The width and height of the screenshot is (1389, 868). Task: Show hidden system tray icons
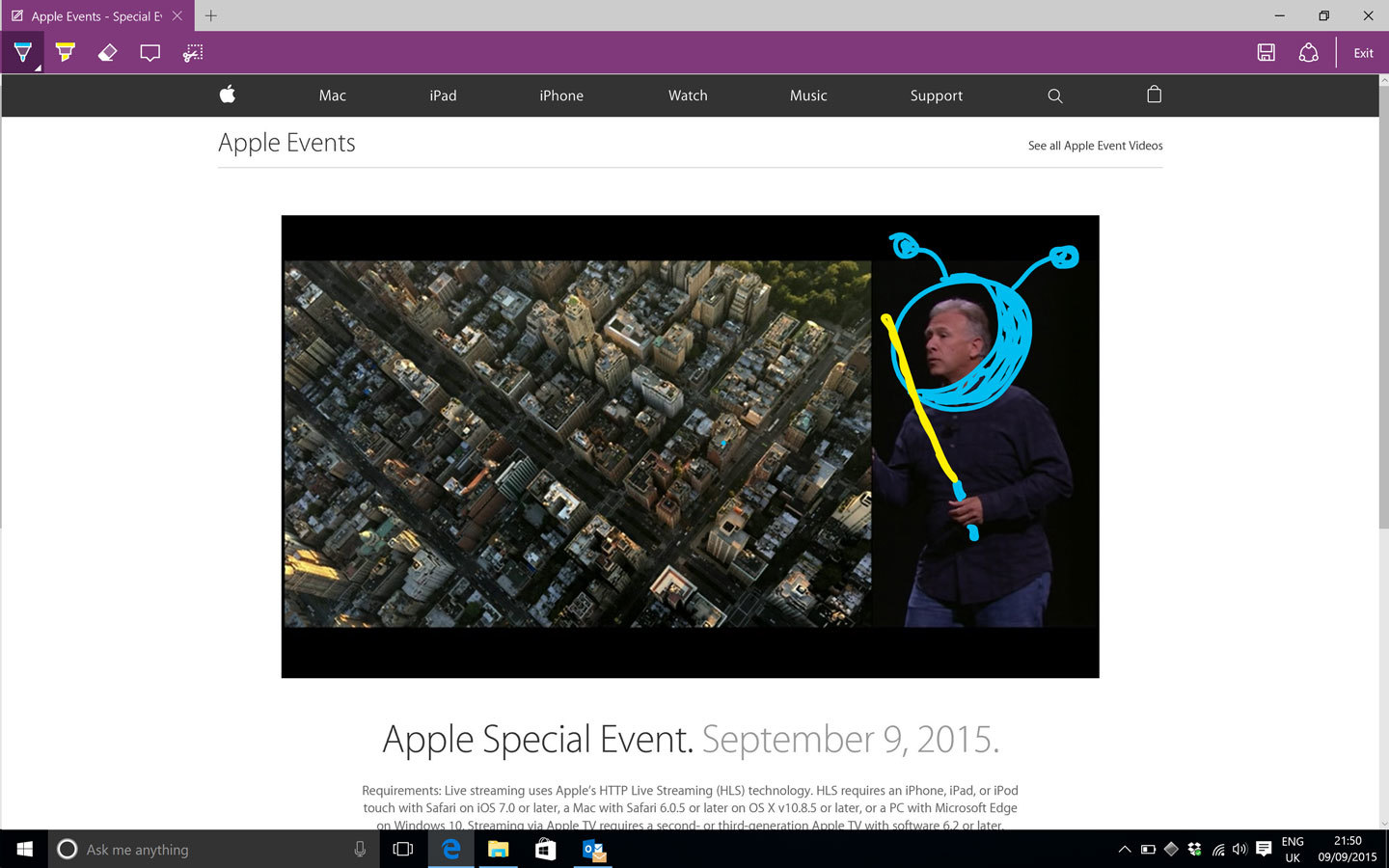pyautogui.click(x=1125, y=850)
